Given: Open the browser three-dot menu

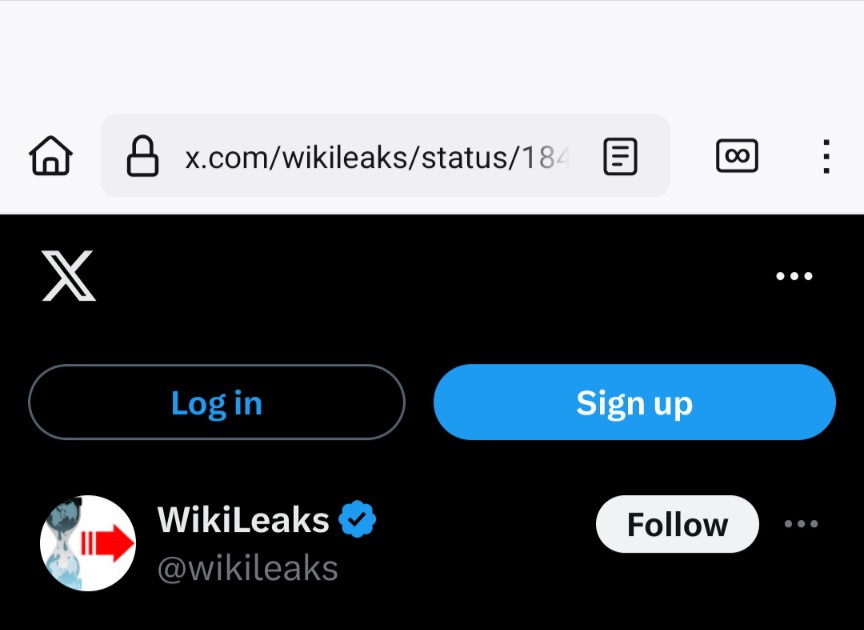Looking at the screenshot, I should pos(826,157).
